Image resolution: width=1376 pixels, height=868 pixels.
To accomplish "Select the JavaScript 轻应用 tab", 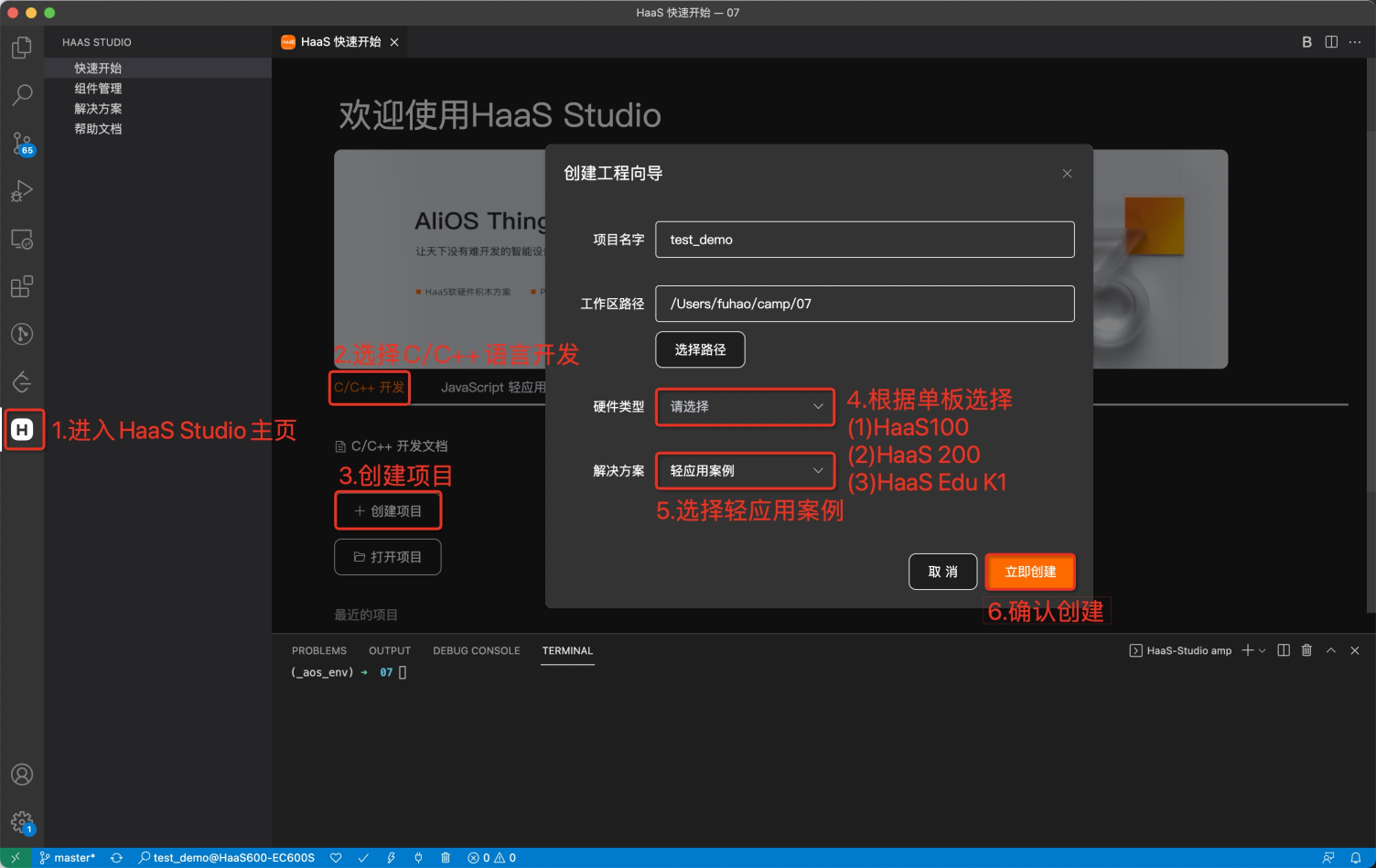I will click(493, 388).
